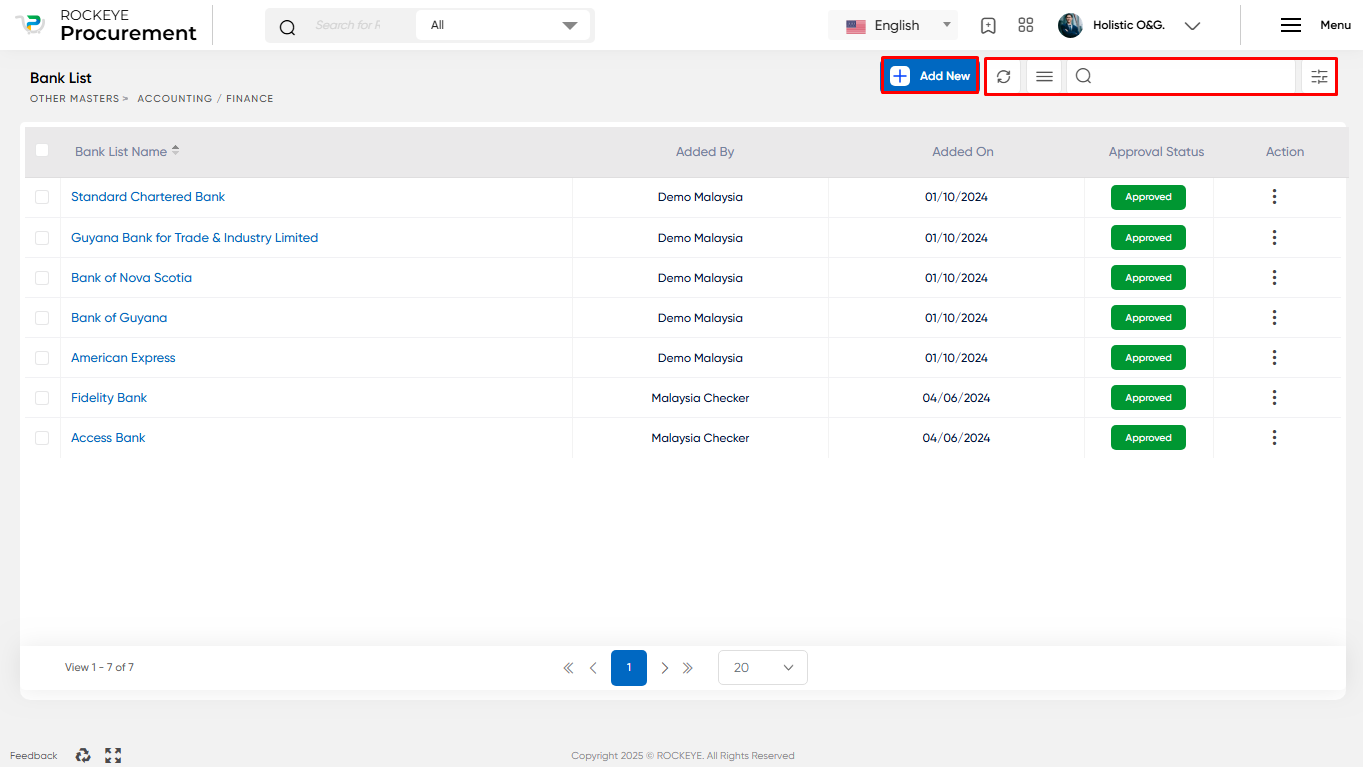Viewport: 1363px width, 767px height.
Task: Check the Fidelity Bank row
Action: pyautogui.click(x=42, y=398)
